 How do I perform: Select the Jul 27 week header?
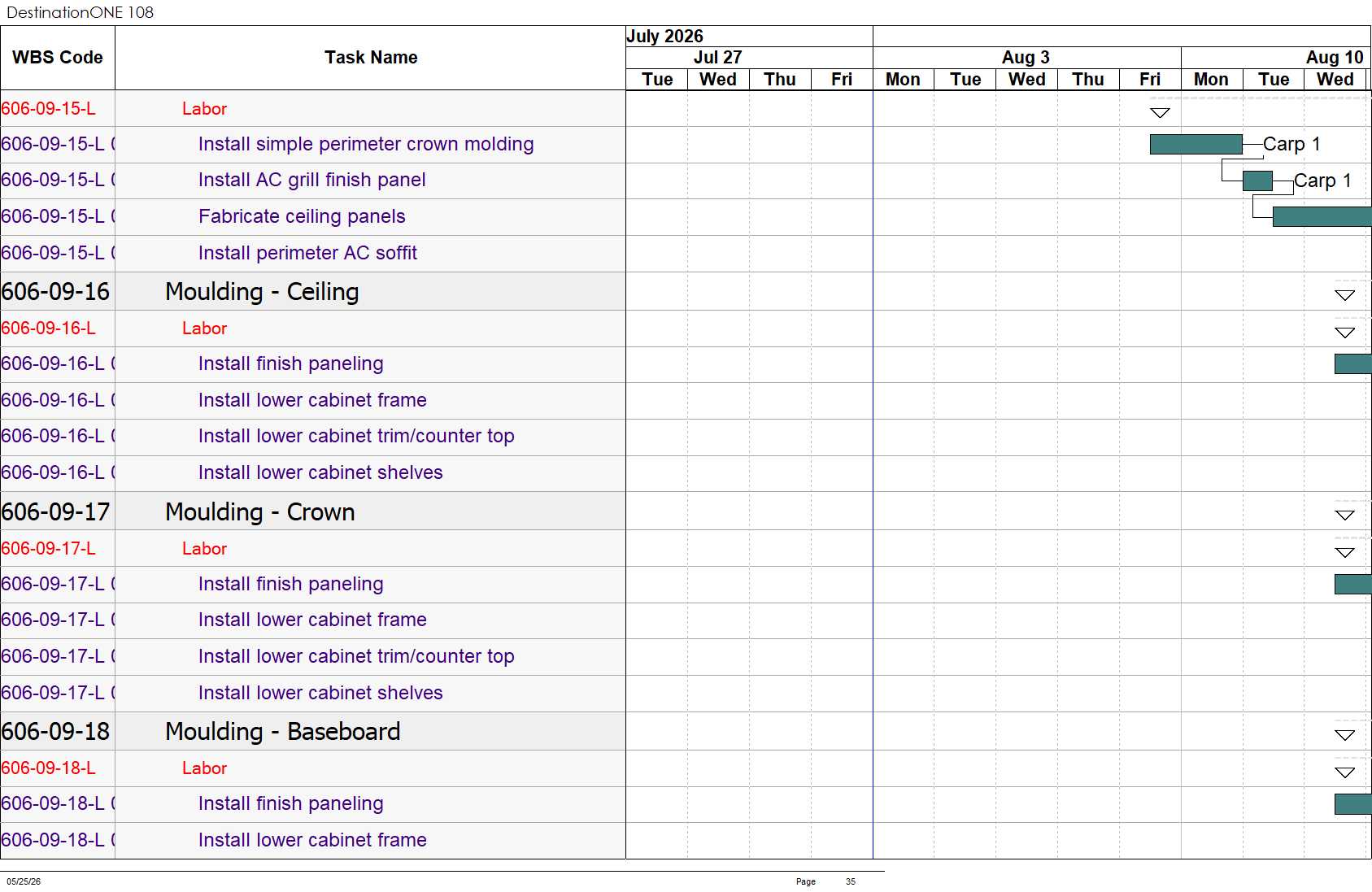[718, 58]
